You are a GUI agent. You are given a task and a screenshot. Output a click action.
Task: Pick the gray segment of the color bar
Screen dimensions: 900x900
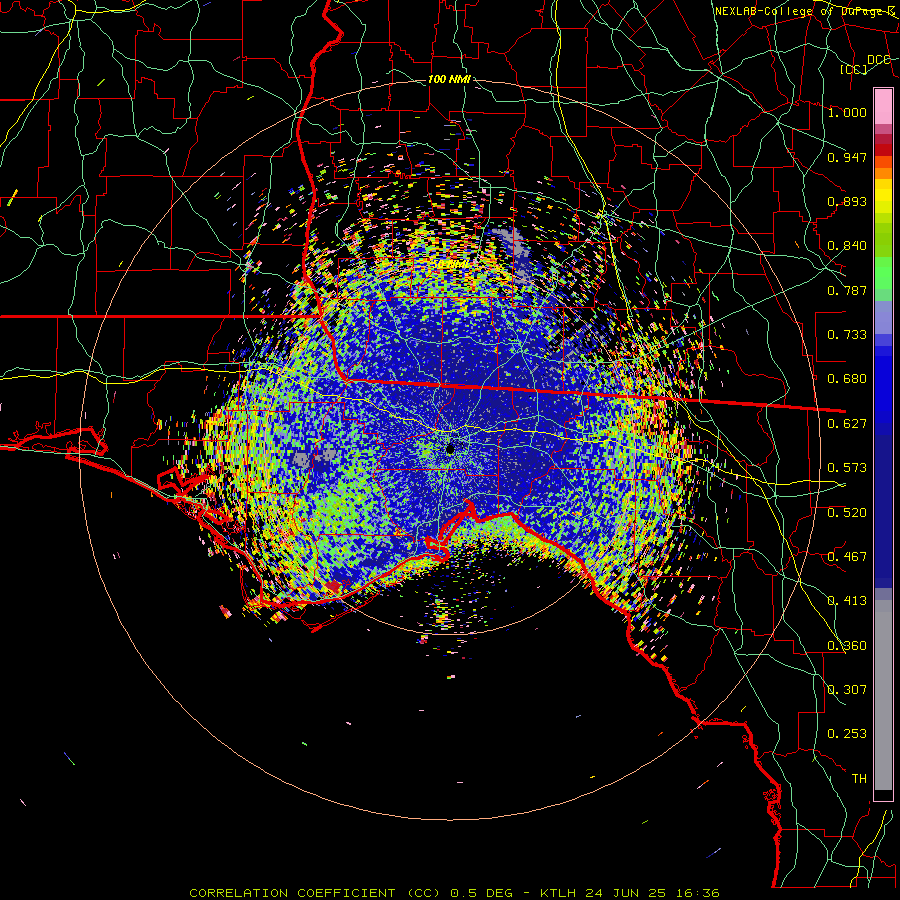[x=883, y=695]
